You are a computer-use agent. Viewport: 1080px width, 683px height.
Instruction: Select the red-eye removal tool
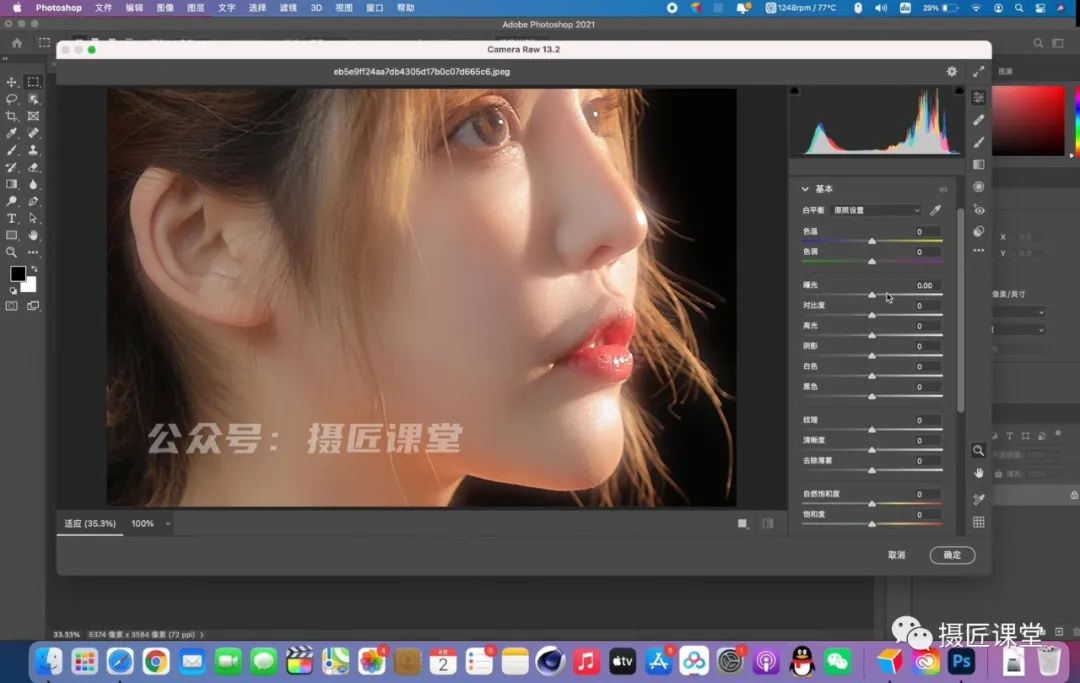click(978, 209)
